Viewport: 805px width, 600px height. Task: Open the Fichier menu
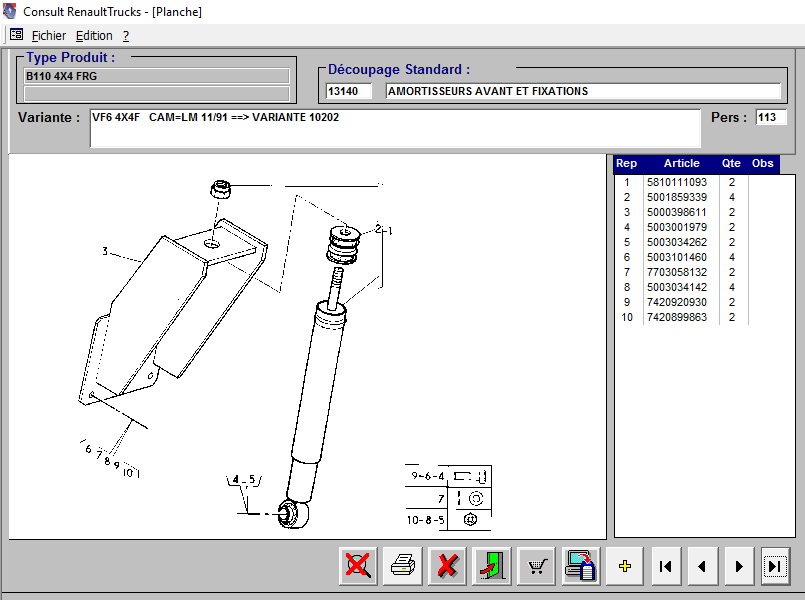tap(49, 35)
